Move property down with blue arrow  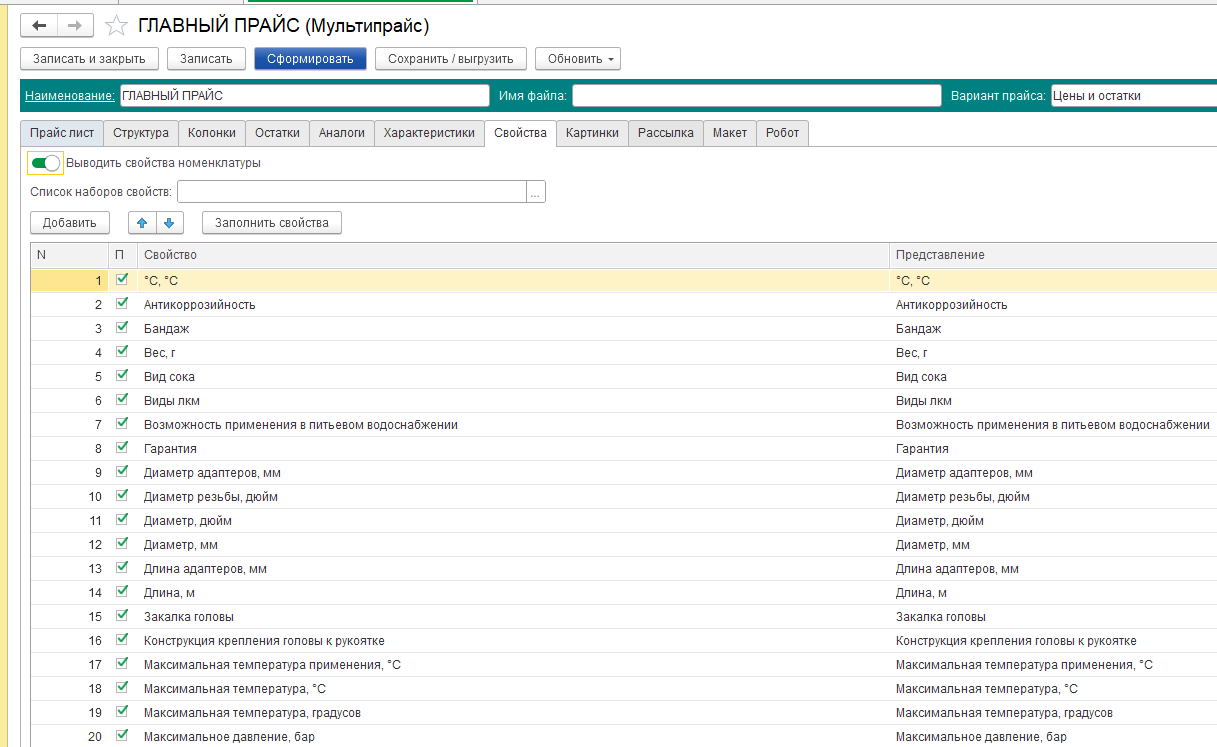169,223
